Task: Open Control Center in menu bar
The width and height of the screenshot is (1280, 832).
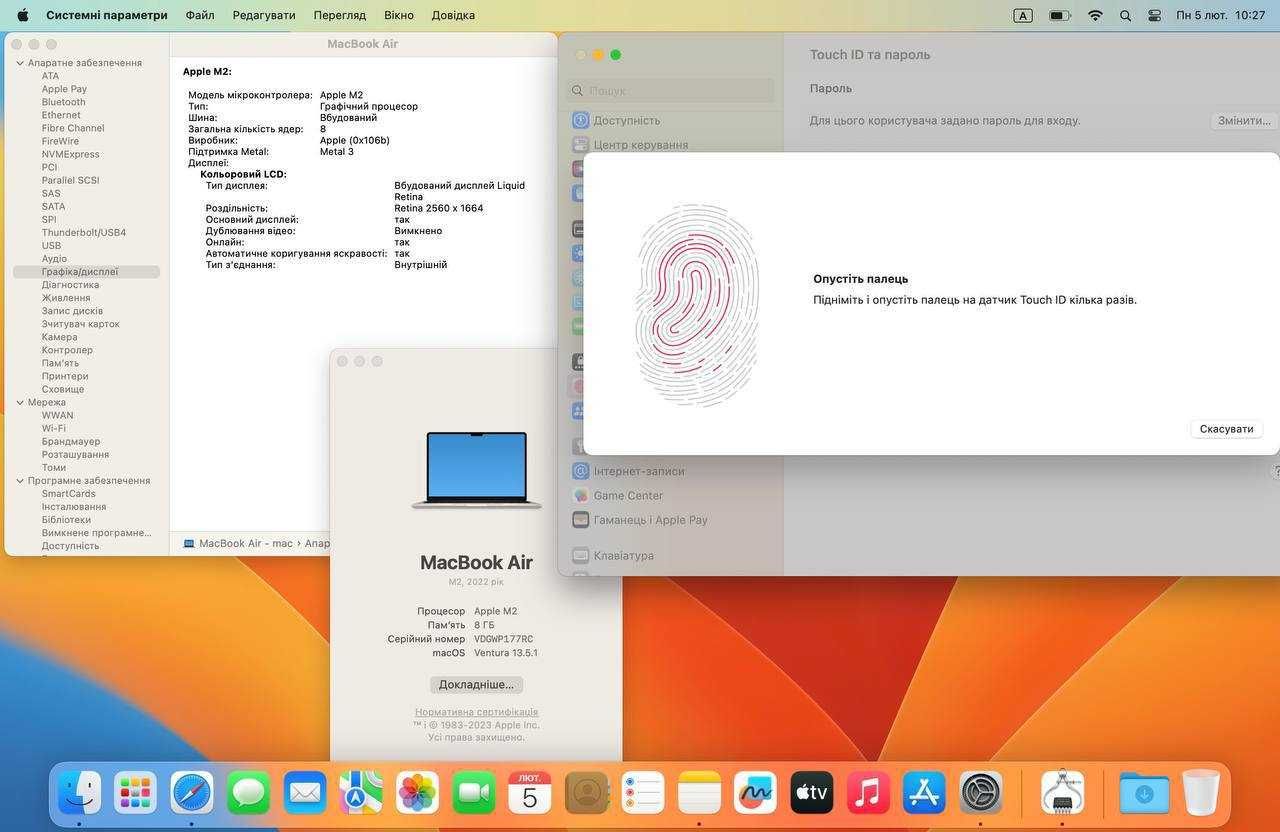Action: point(1155,15)
